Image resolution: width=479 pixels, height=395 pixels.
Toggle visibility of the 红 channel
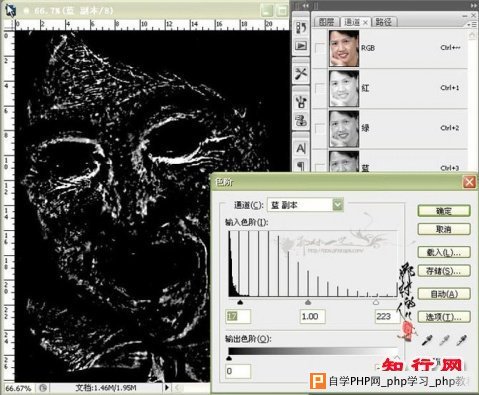(320, 88)
